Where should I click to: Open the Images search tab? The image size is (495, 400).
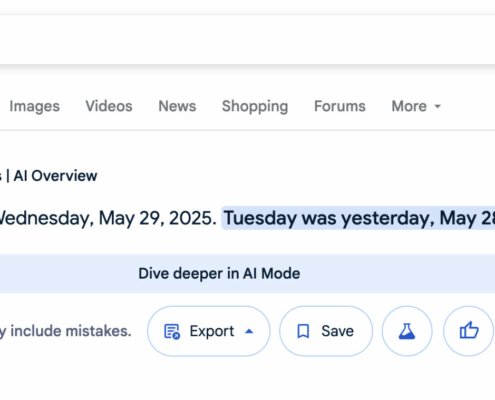34,106
